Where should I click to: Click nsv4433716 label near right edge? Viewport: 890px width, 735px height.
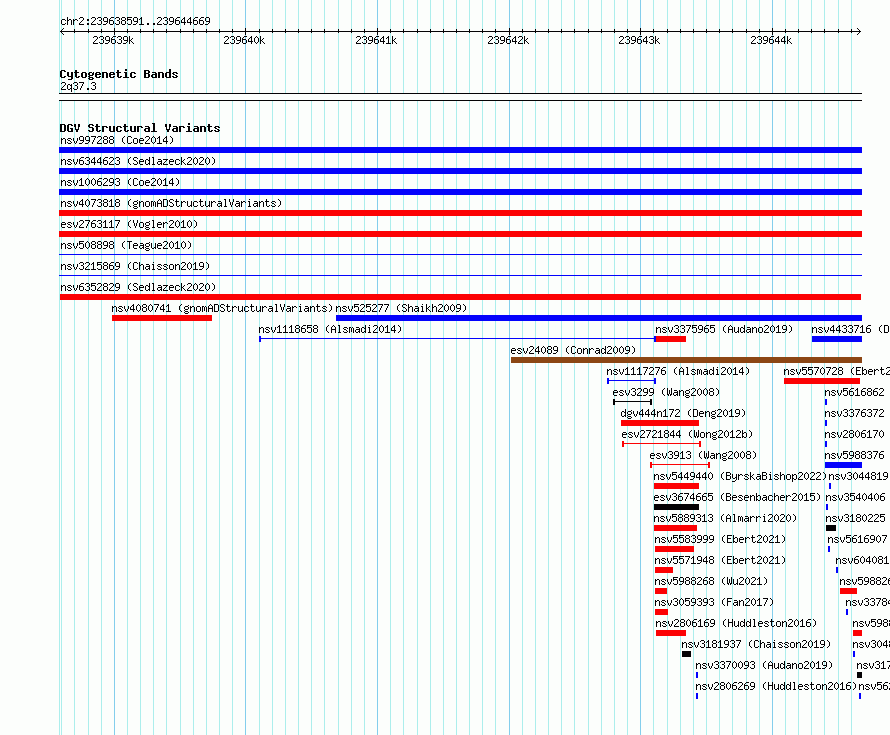point(850,329)
